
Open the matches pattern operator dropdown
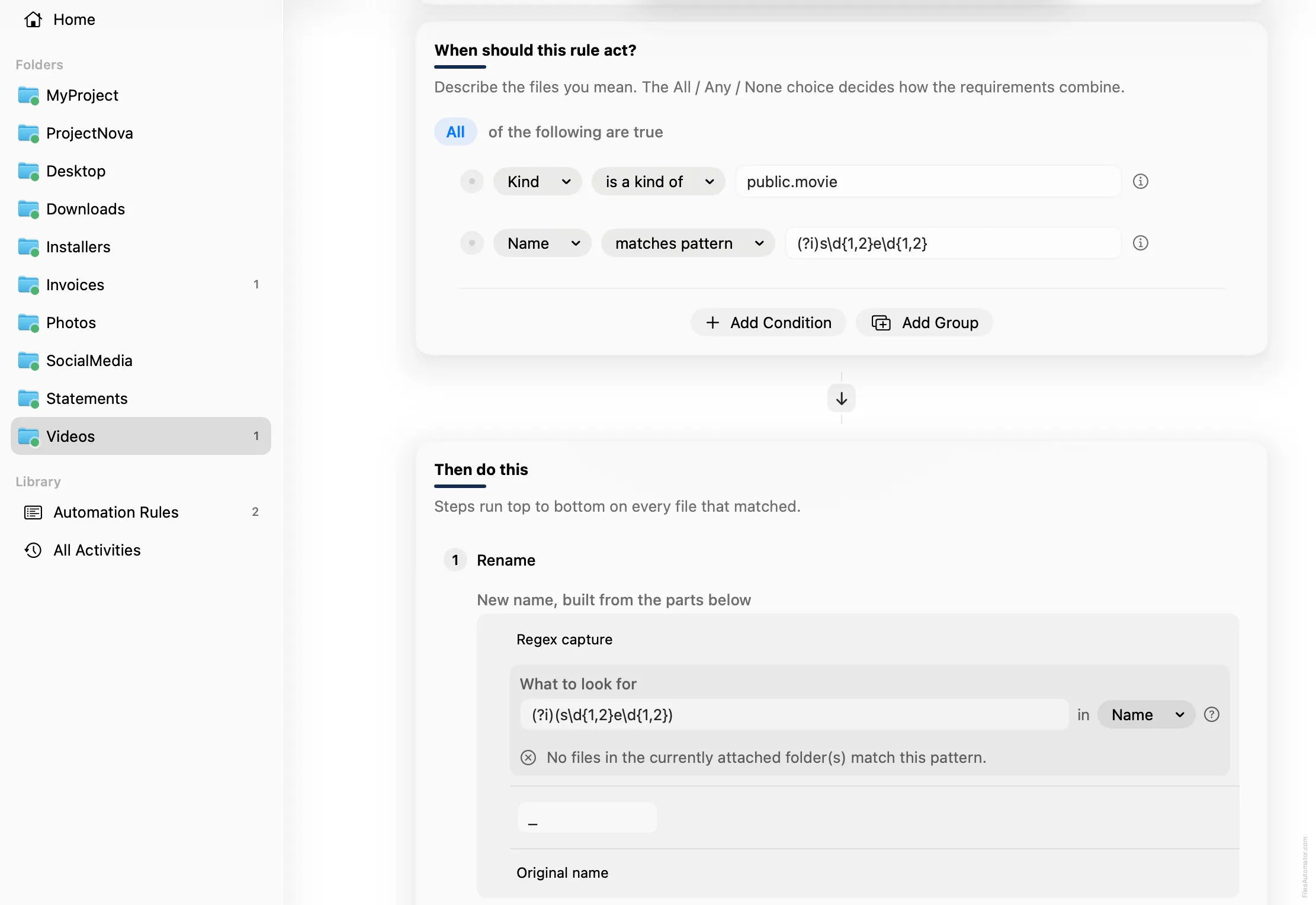[688, 243]
